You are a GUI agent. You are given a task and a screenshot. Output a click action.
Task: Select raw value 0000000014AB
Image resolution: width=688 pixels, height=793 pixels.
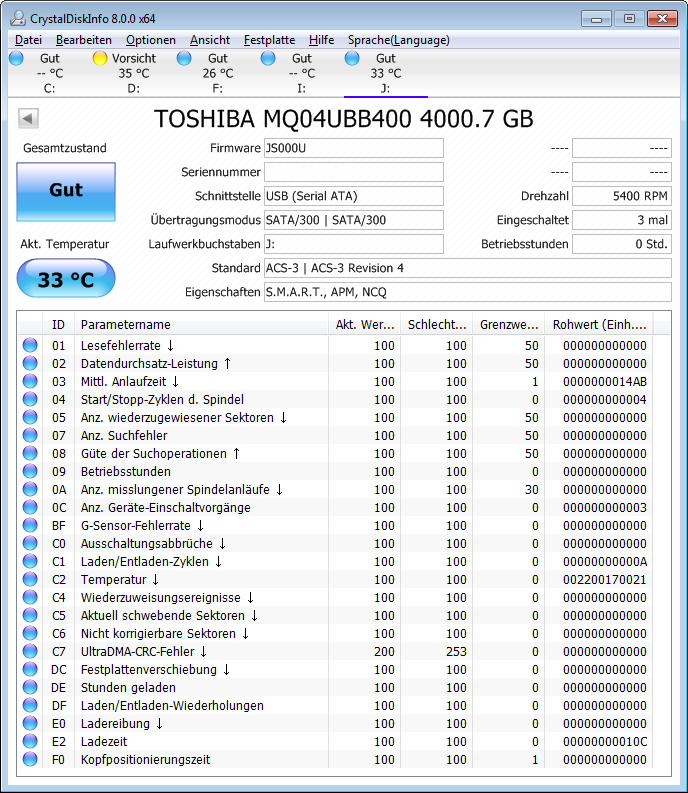pyautogui.click(x=605, y=381)
